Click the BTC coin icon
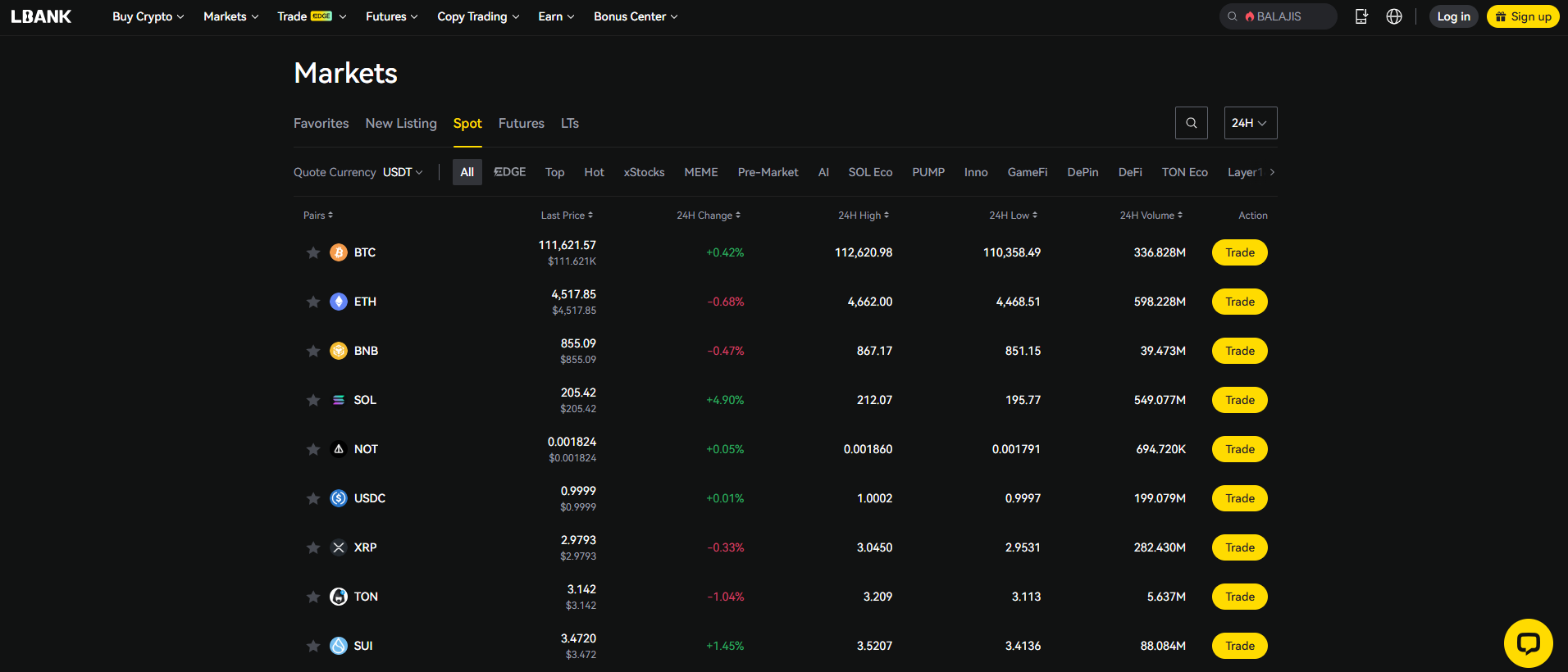1568x672 pixels. pyautogui.click(x=339, y=252)
